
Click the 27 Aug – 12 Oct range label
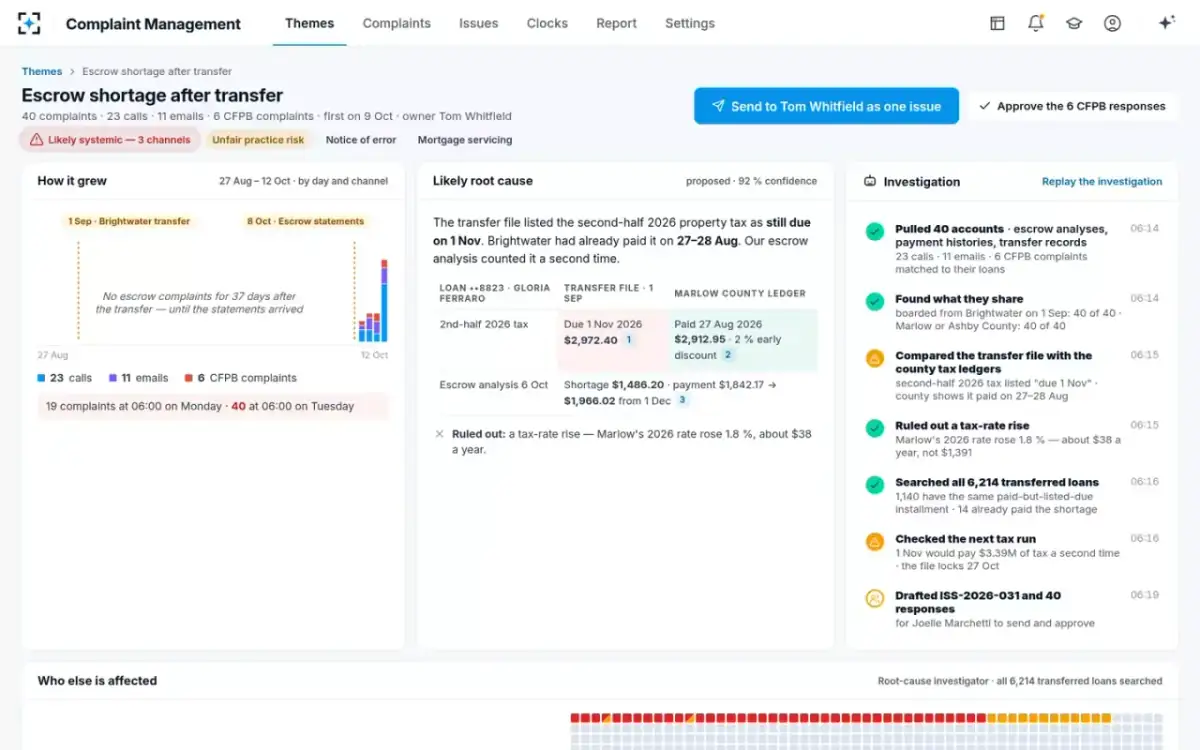[304, 181]
